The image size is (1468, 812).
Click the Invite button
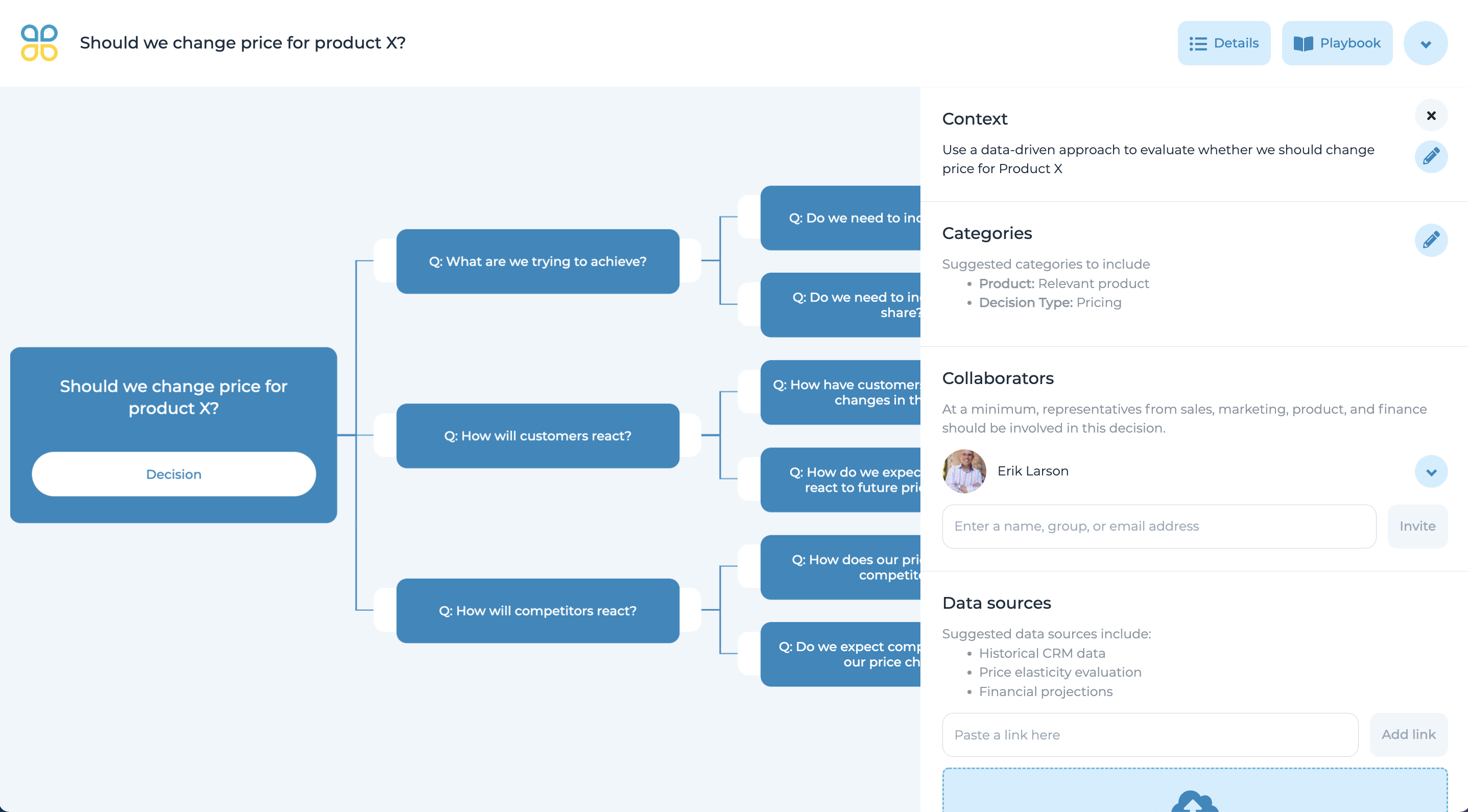pyautogui.click(x=1417, y=526)
